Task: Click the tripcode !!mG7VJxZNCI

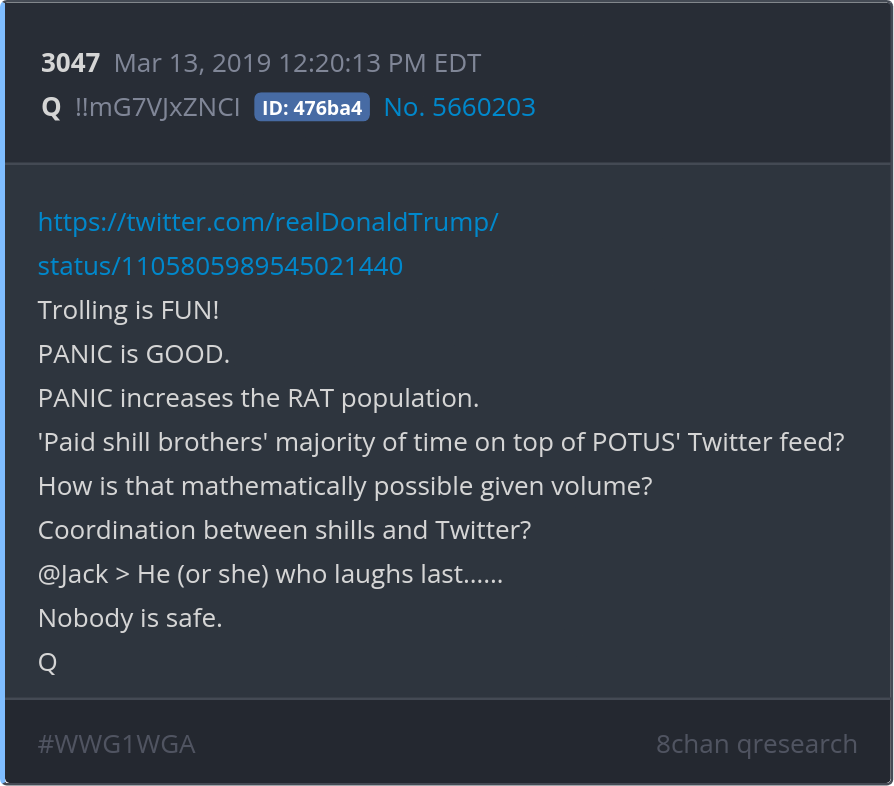Action: point(157,108)
